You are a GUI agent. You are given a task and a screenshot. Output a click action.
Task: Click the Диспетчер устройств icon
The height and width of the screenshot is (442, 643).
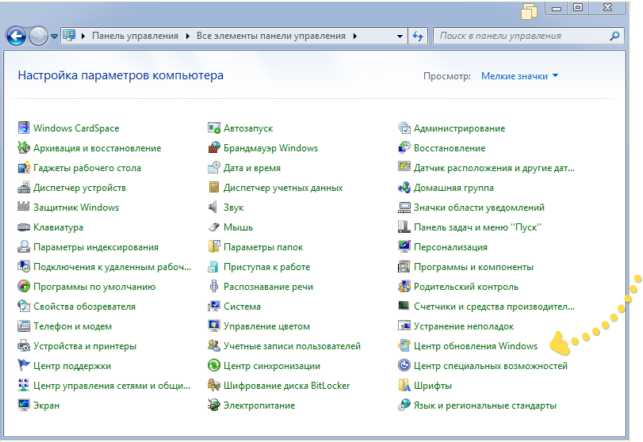[x=23, y=187]
